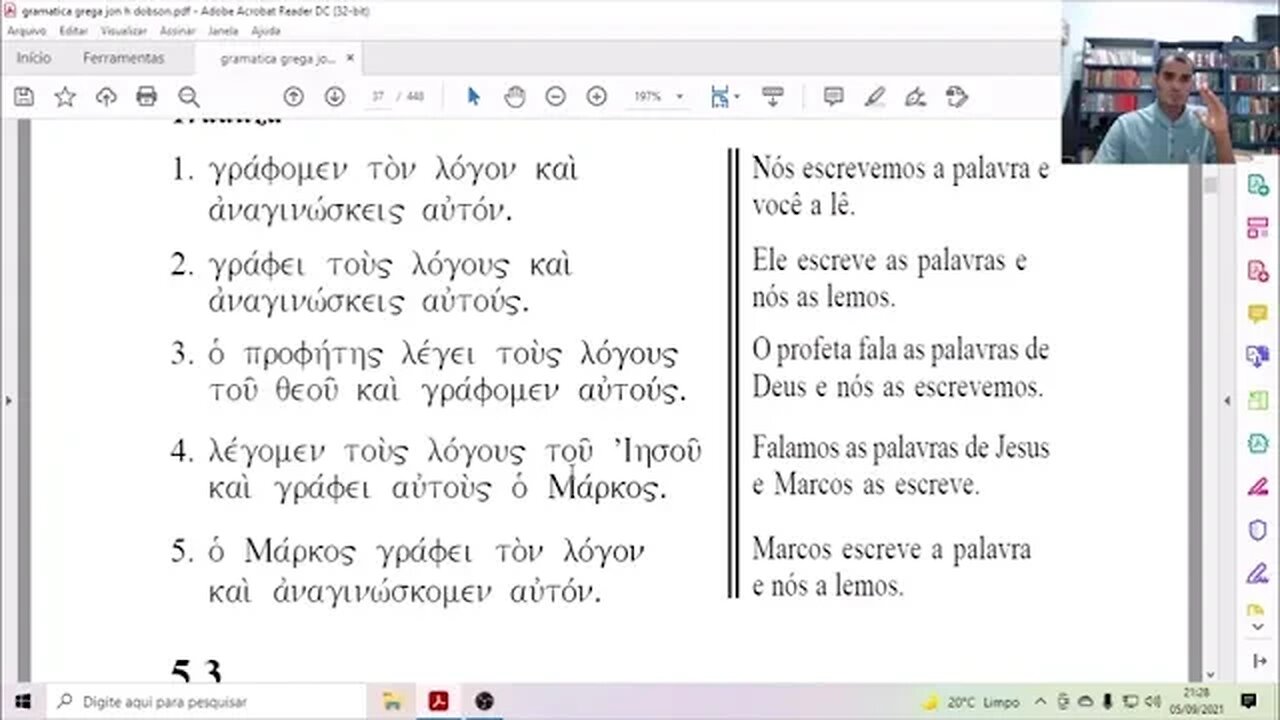Click the fit page tool icon
Image resolution: width=1280 pixels, height=720 pixels.
coord(719,97)
